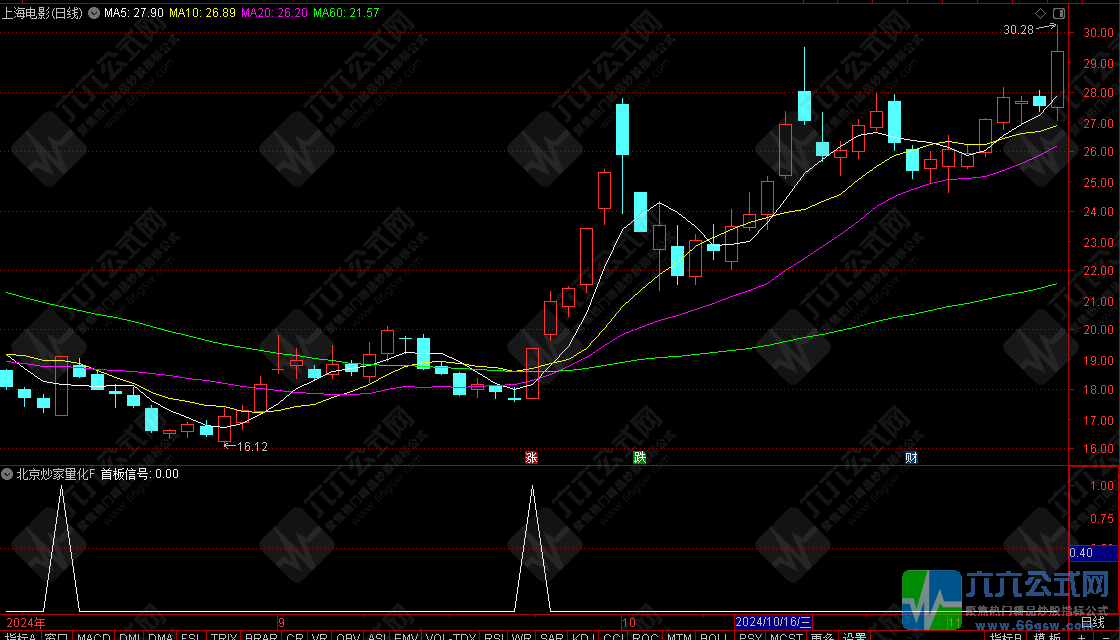1120x640 pixels.
Task: Toggle the 指标A indicator group
Action: 20,636
